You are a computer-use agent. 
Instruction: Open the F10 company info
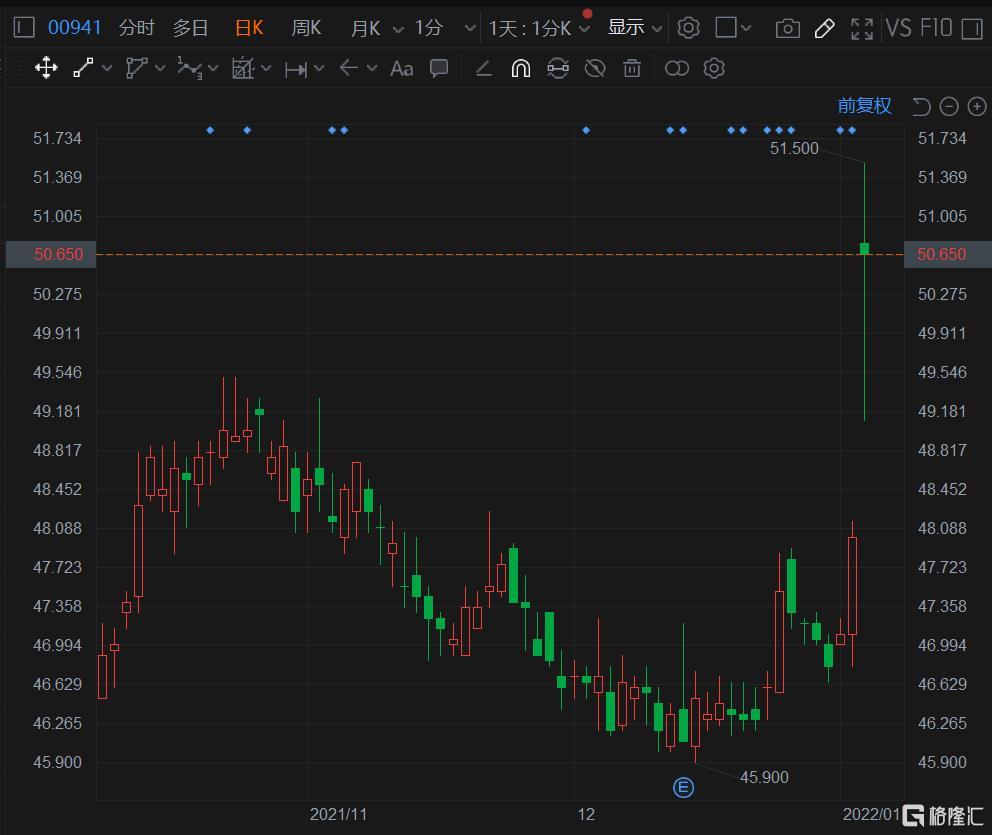pos(936,28)
